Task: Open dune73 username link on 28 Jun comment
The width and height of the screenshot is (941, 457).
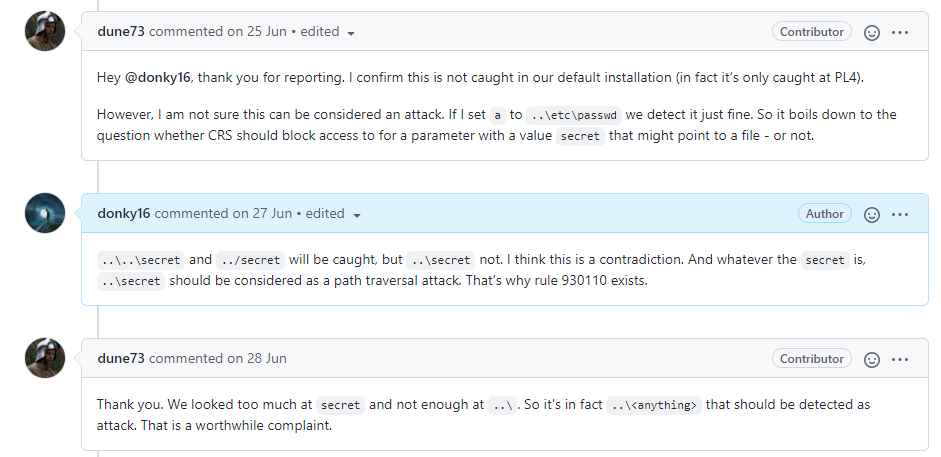Action: point(121,358)
